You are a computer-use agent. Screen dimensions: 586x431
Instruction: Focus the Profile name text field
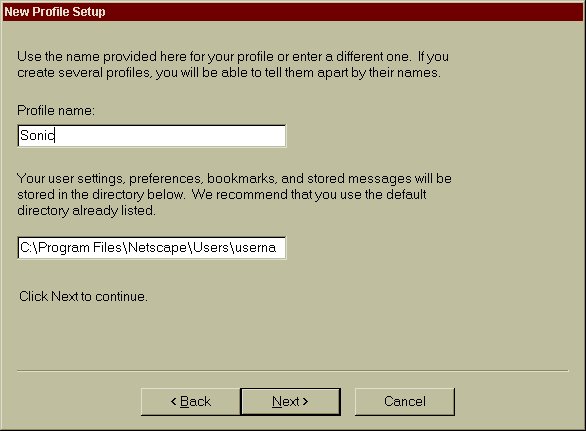(152, 136)
